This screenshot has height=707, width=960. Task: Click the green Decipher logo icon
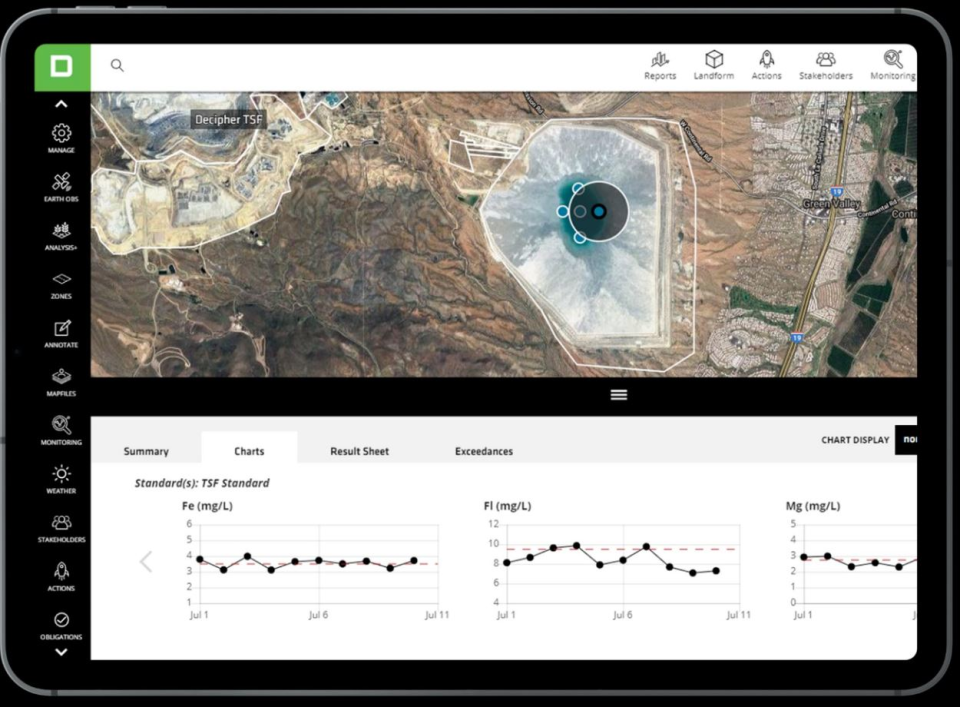point(62,67)
